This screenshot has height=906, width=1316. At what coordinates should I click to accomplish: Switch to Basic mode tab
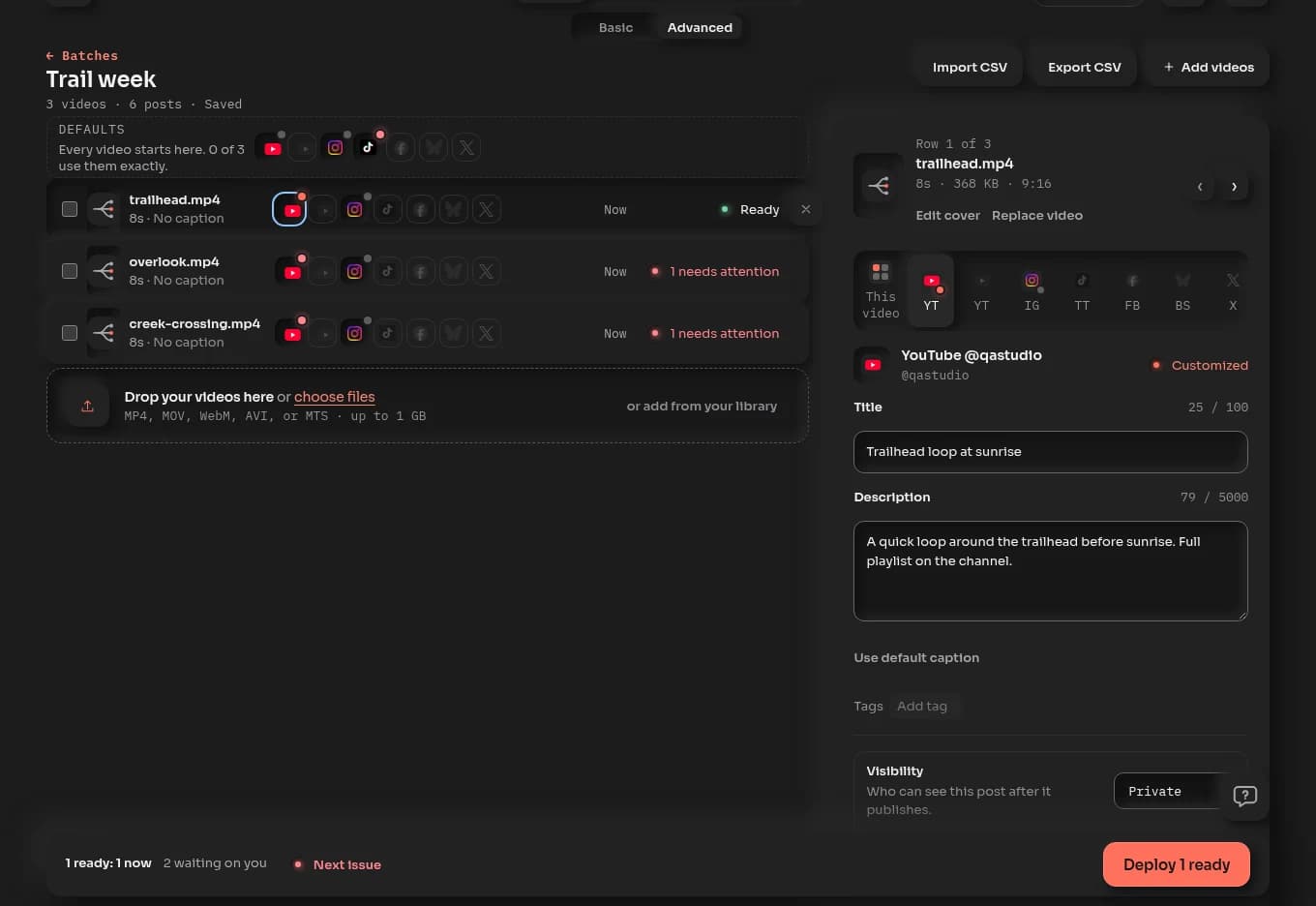tap(615, 27)
